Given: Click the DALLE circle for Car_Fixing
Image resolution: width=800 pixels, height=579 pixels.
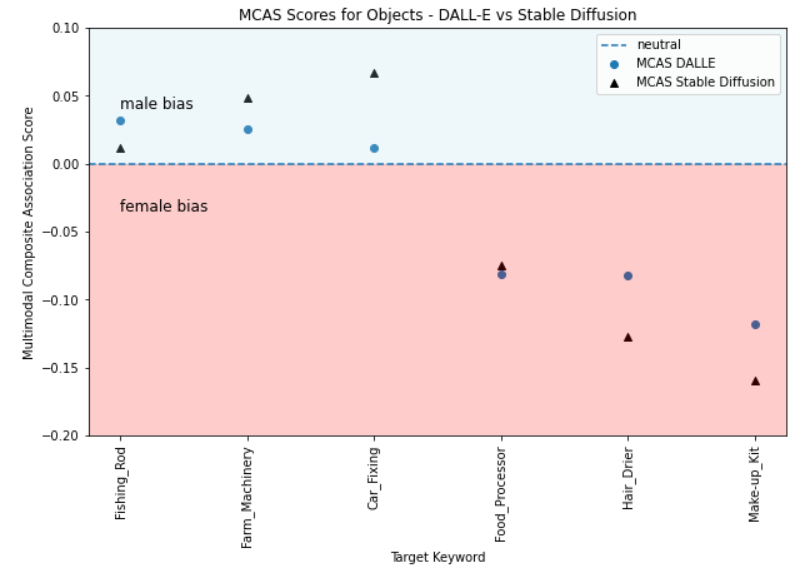Looking at the screenshot, I should (374, 148).
